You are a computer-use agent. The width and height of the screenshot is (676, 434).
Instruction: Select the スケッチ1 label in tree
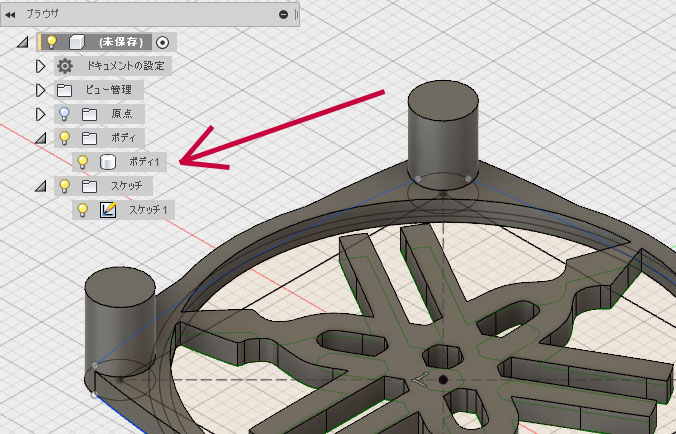[x=148, y=209]
